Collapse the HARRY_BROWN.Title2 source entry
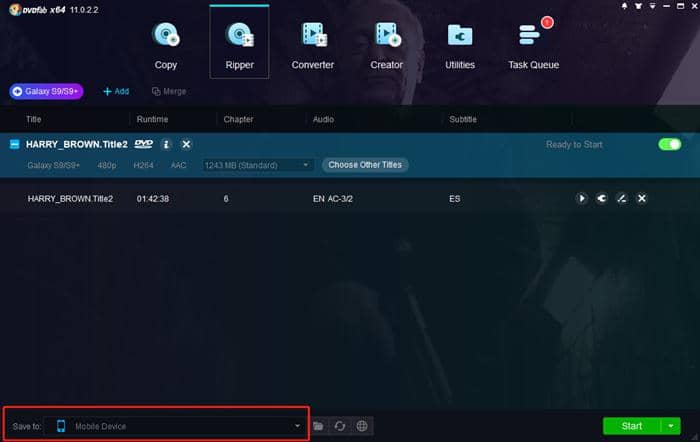 tap(15, 144)
